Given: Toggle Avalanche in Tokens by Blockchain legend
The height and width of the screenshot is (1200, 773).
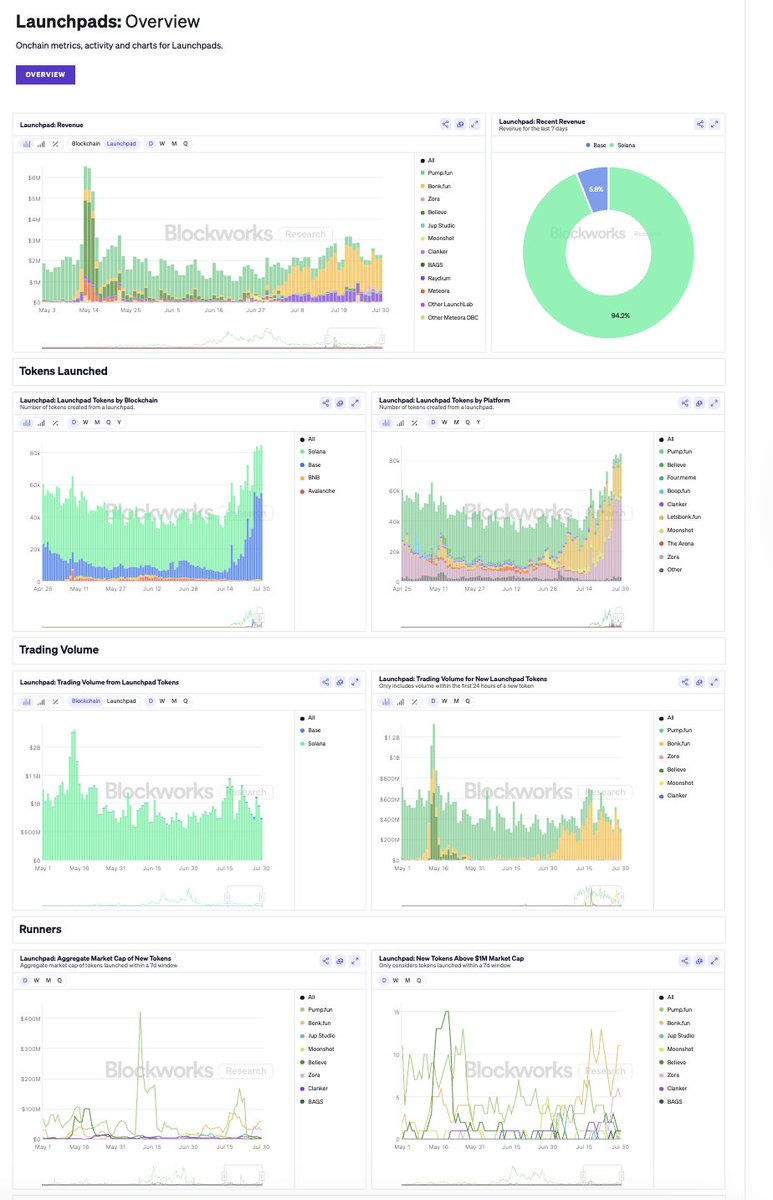Looking at the screenshot, I should click(x=317, y=491).
